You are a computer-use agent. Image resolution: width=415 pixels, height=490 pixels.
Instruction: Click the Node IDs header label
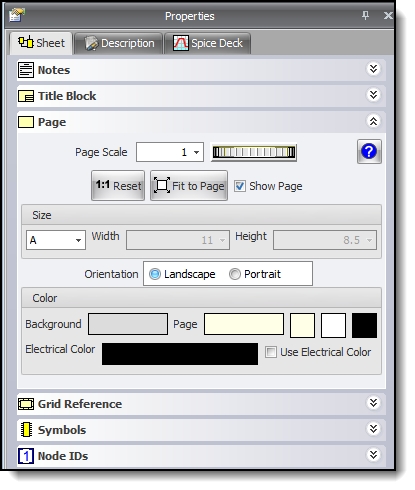63,456
